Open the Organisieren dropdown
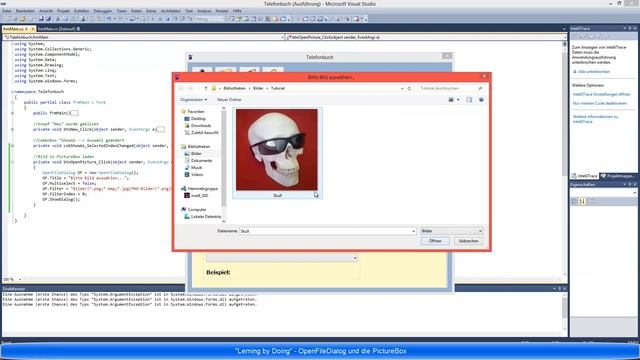The width and height of the screenshot is (640, 360). 193,100
